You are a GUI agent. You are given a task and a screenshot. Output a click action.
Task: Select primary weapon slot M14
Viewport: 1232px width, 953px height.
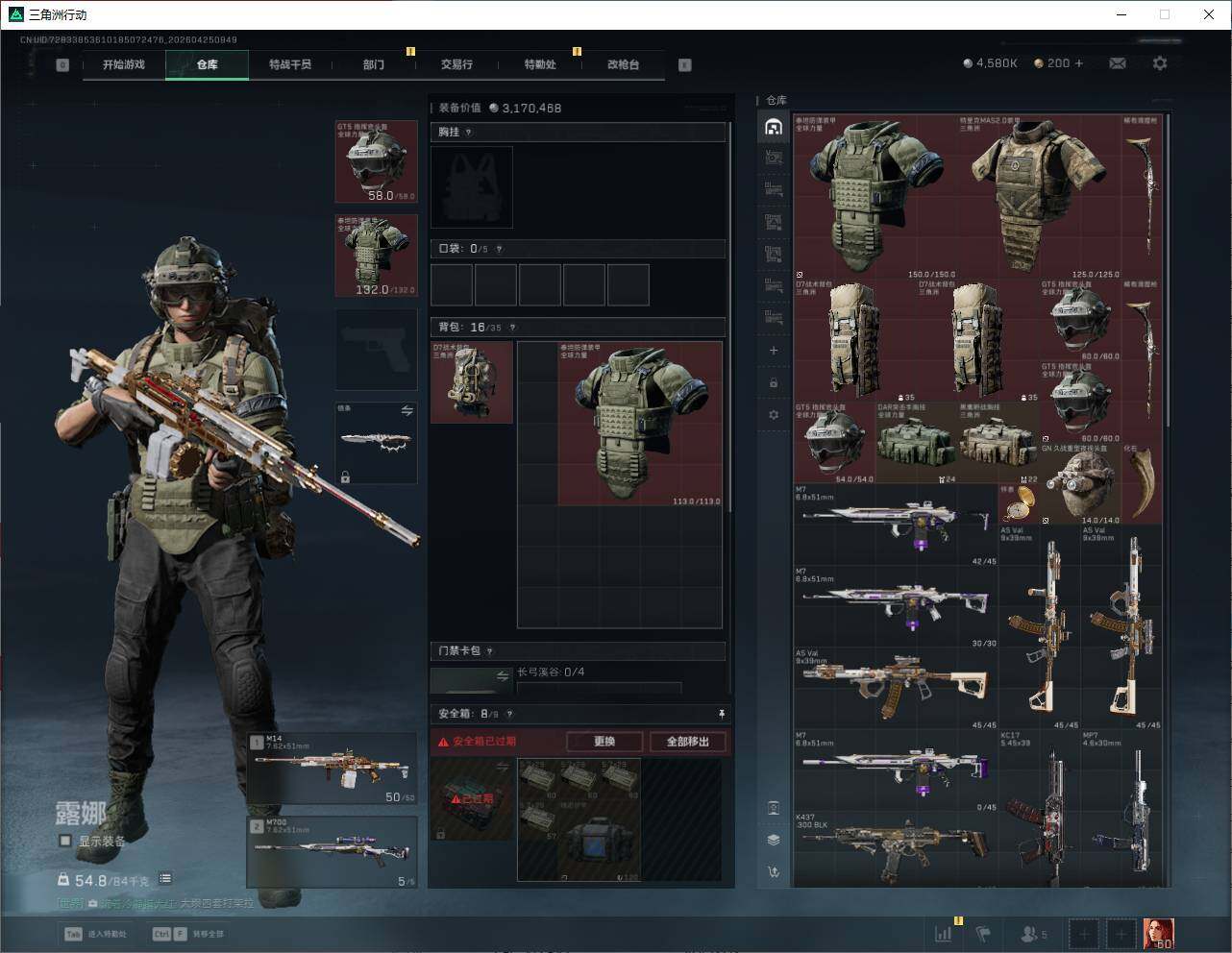[x=333, y=769]
